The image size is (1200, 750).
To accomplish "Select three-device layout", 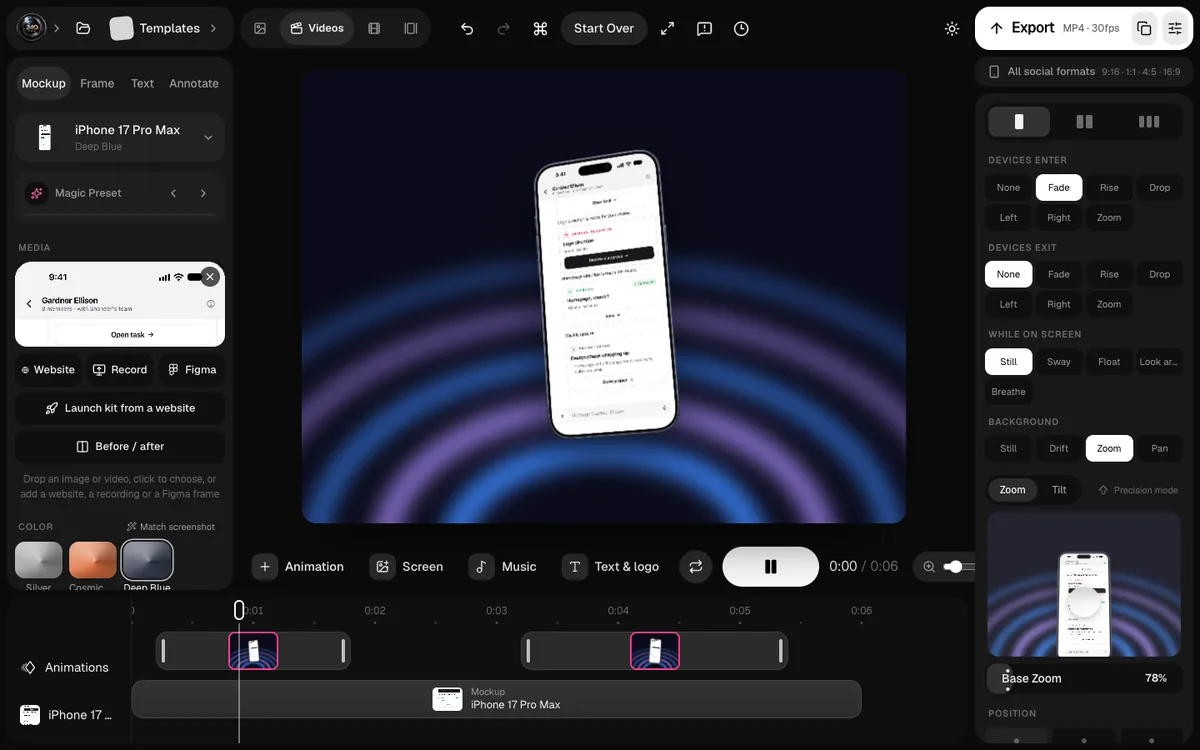I will click(x=1149, y=122).
